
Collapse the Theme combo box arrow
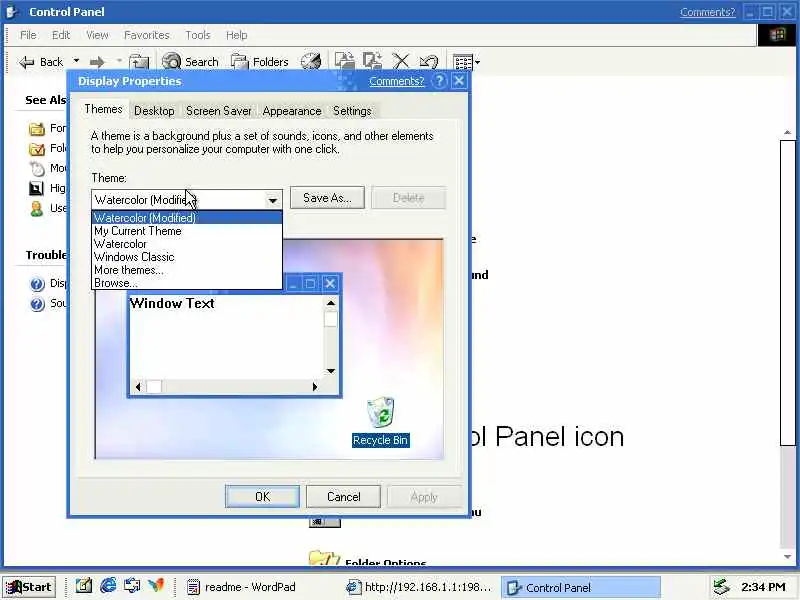pos(272,200)
